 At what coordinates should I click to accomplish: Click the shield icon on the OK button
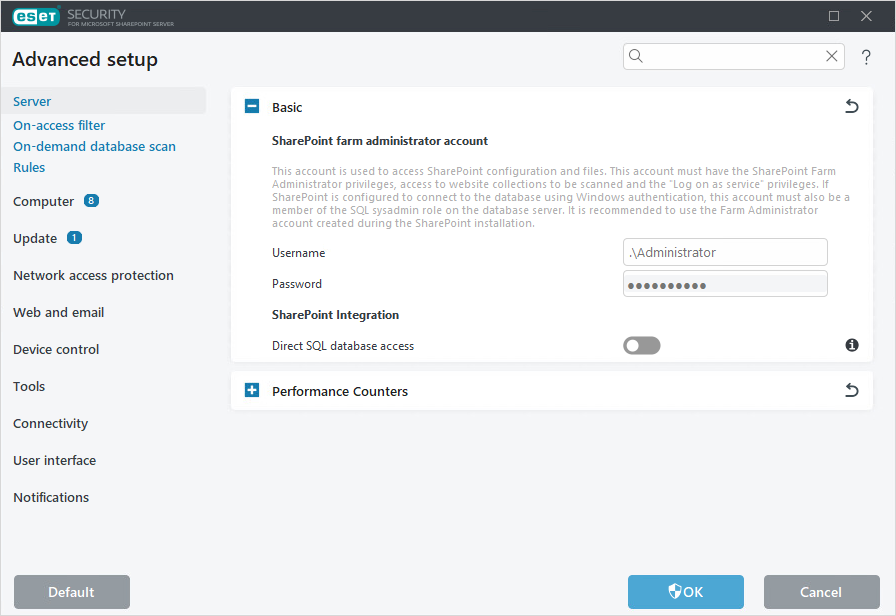coord(672,591)
